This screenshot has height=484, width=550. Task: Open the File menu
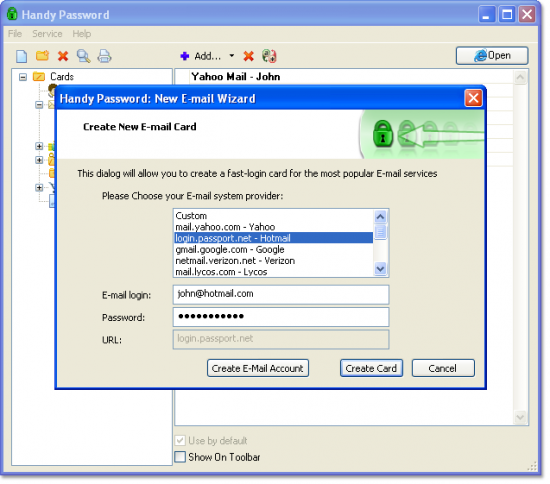[x=15, y=34]
